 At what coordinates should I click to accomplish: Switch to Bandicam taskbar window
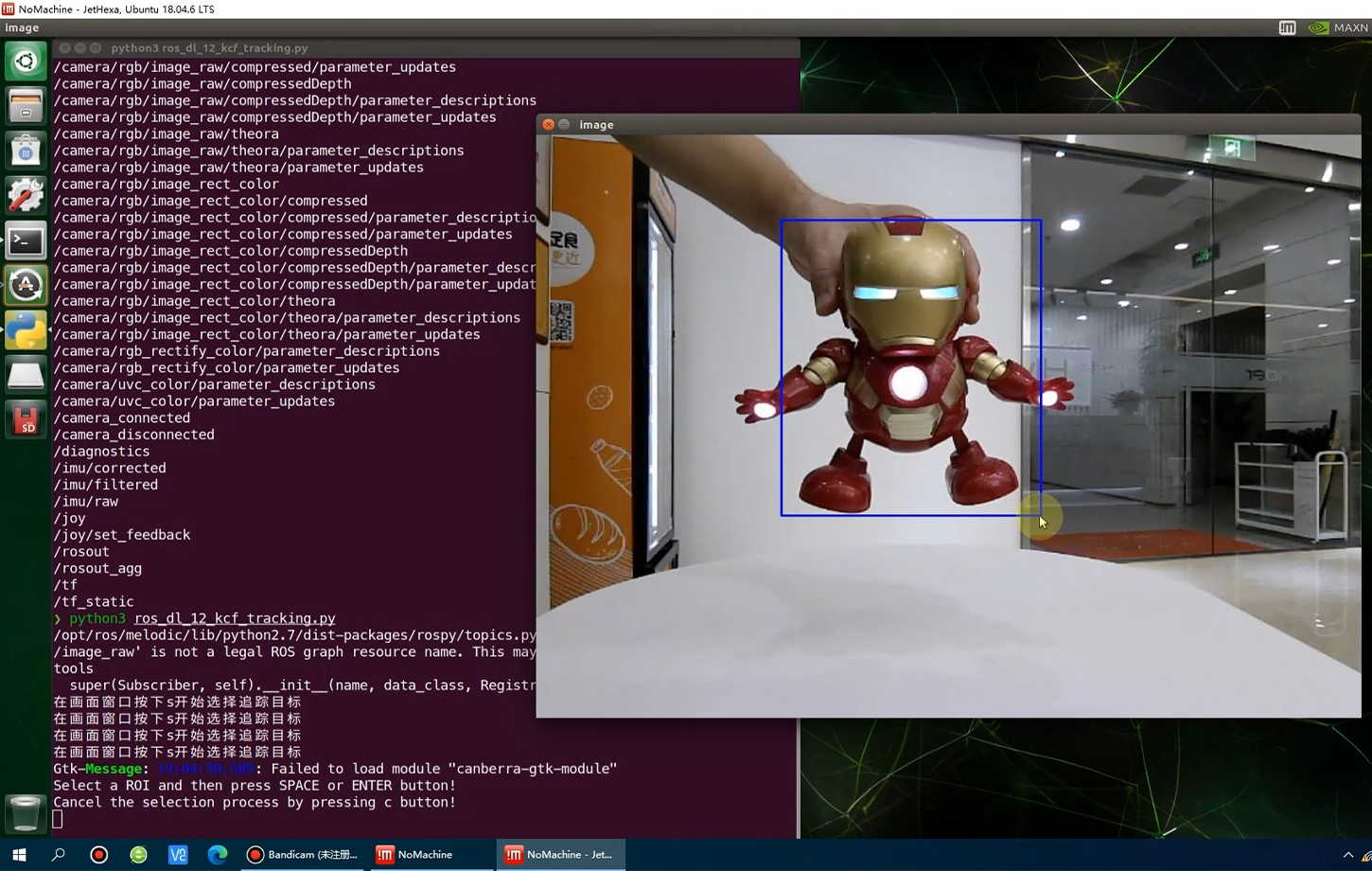[x=303, y=854]
